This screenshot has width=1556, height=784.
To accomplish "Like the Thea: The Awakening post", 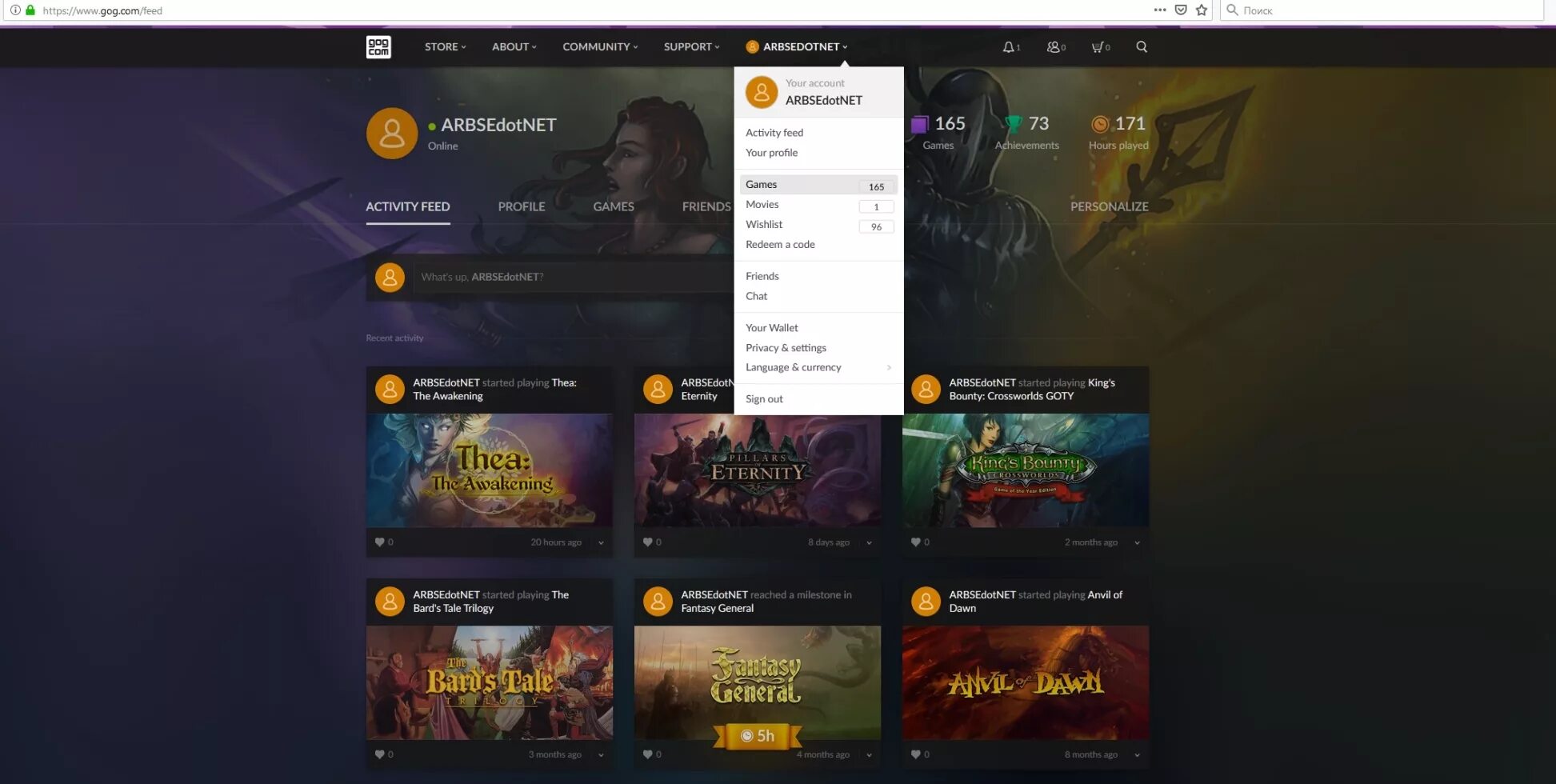I will click(381, 542).
